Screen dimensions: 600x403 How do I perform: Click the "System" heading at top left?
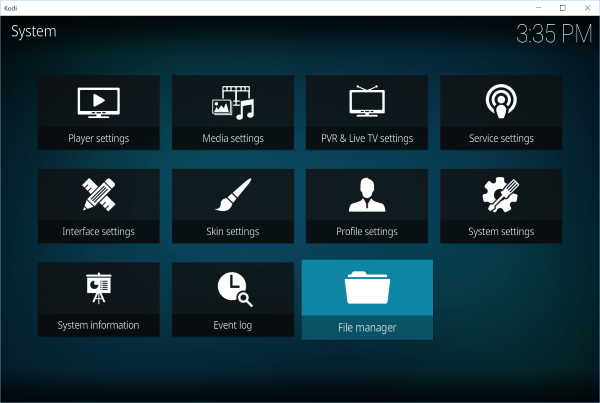[x=33, y=31]
